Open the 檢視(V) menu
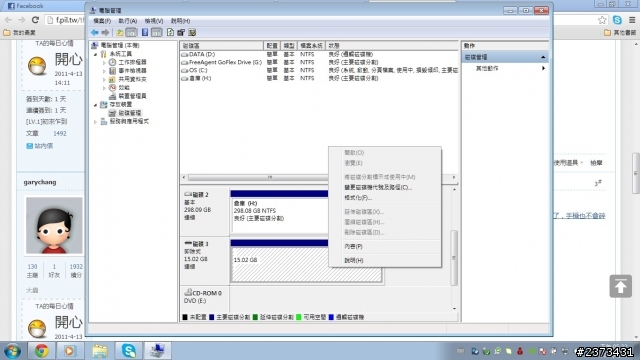 point(154,21)
